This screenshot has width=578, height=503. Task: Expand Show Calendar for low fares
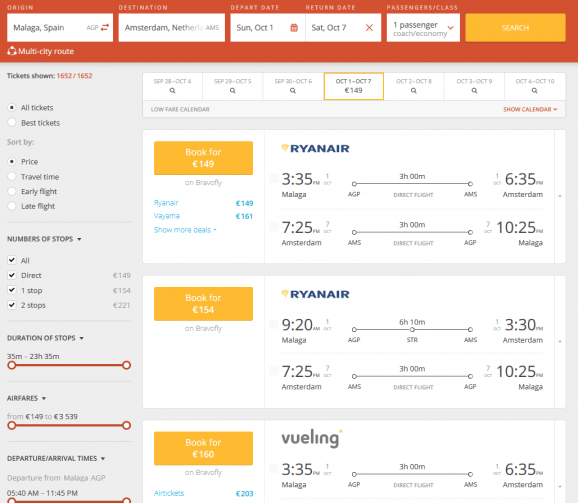530,109
